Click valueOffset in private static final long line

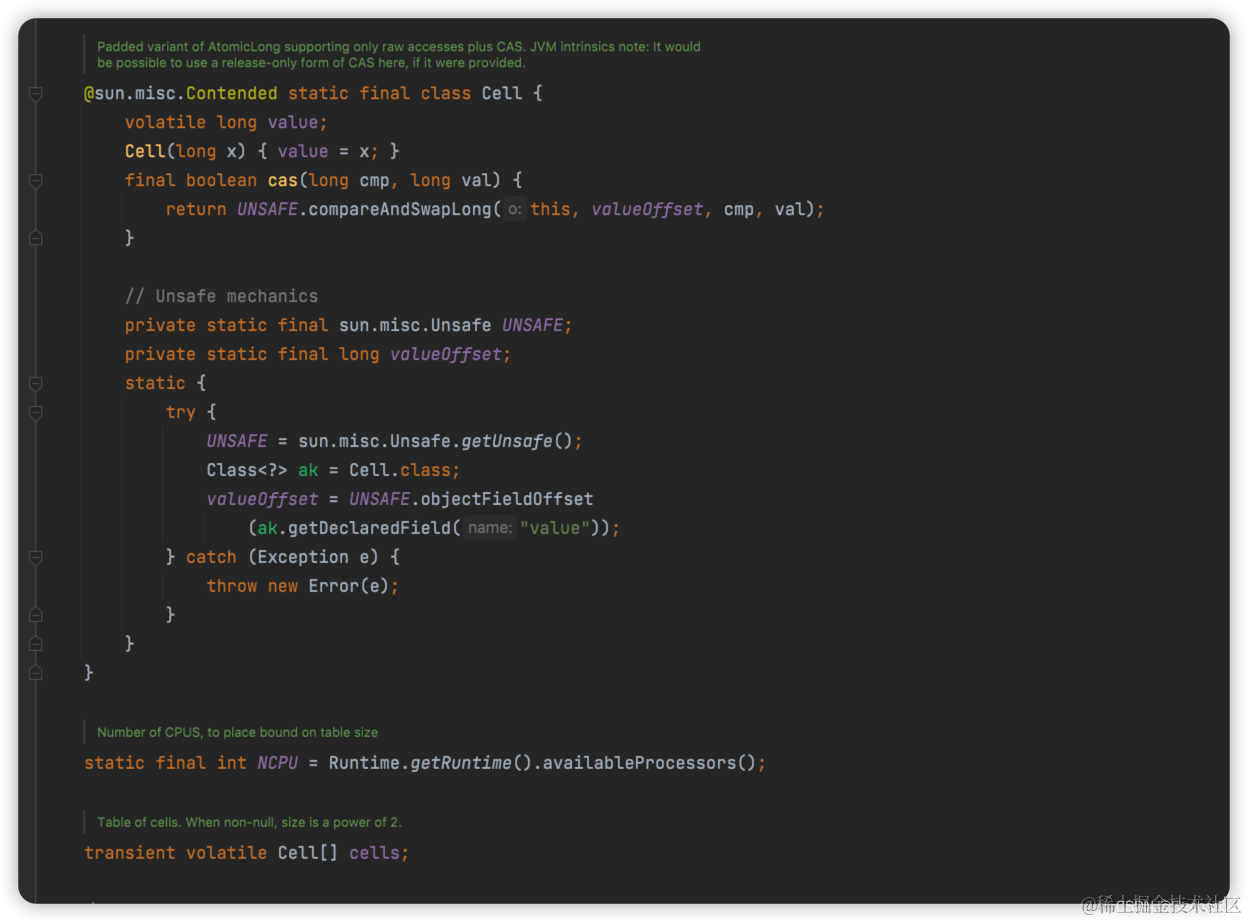pyautogui.click(x=445, y=354)
